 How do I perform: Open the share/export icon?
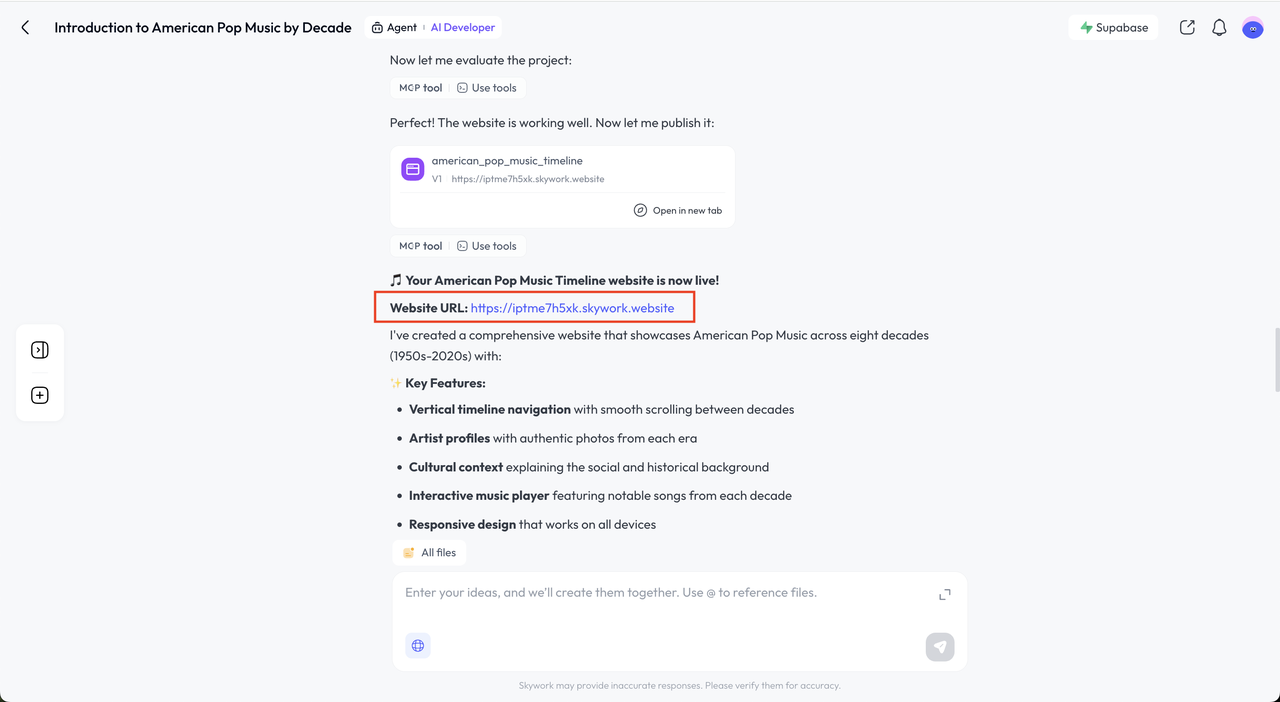[1187, 28]
